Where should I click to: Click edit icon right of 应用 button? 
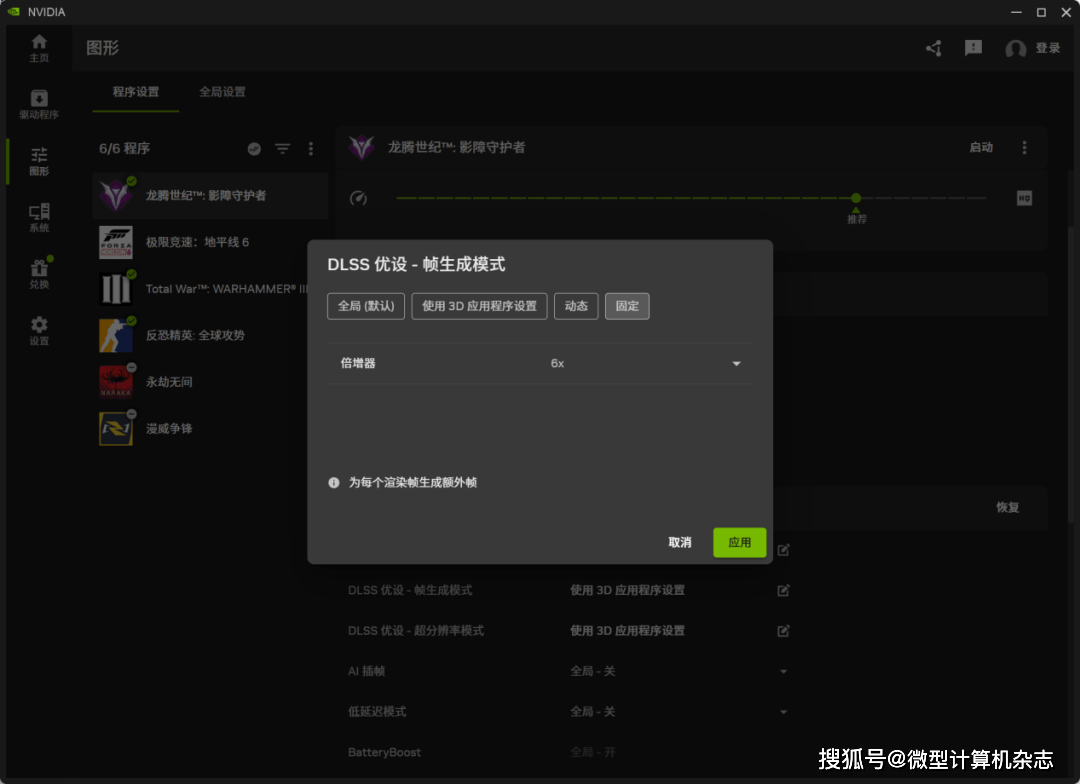click(783, 550)
